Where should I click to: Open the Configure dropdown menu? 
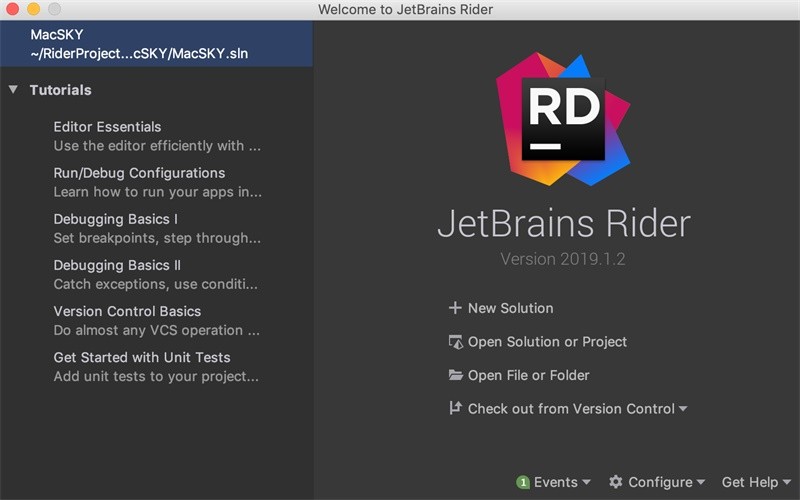click(x=666, y=482)
